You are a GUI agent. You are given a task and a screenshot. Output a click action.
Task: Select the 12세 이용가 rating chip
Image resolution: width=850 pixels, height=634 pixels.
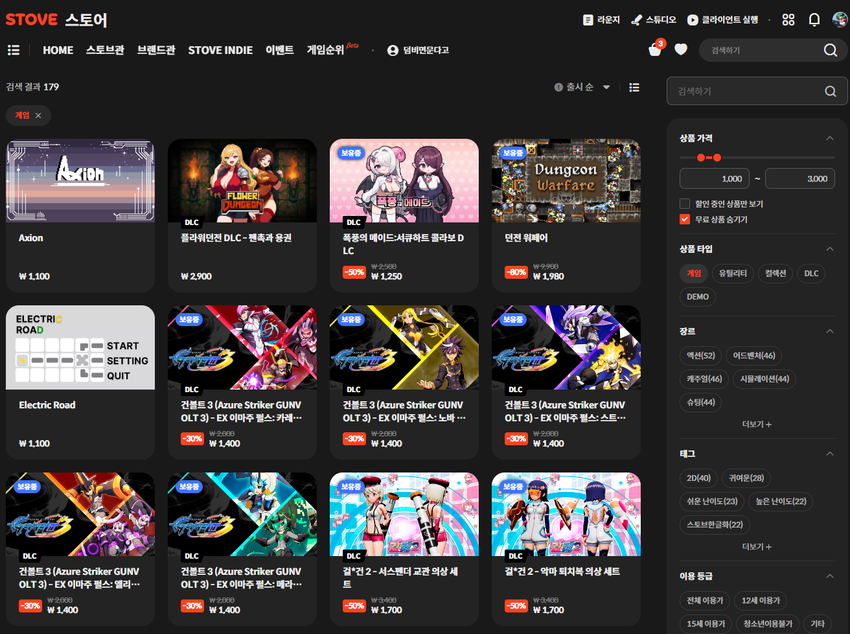click(761, 600)
